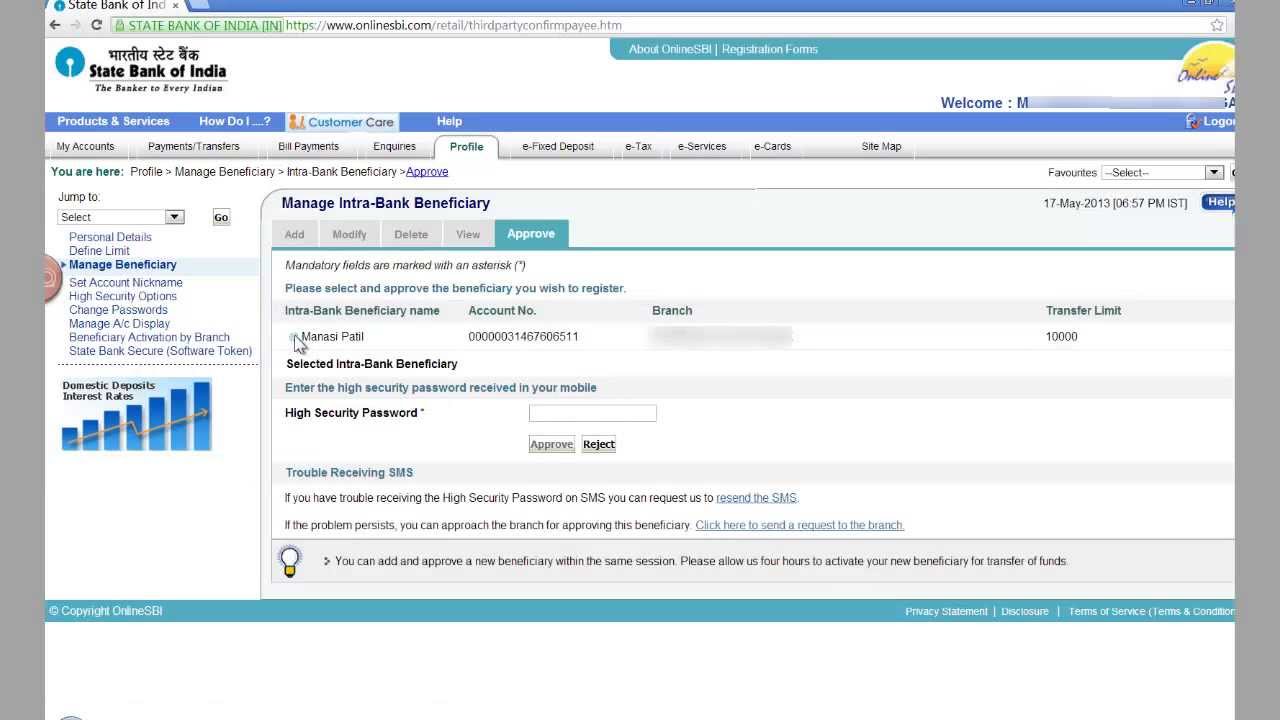
Task: Open the Help menu in blue bar
Action: coord(449,121)
